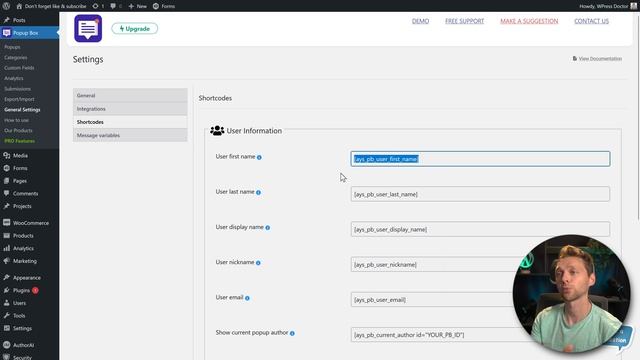Open Our Products submenu item
Image resolution: width=640 pixels, height=360 pixels.
[18, 130]
